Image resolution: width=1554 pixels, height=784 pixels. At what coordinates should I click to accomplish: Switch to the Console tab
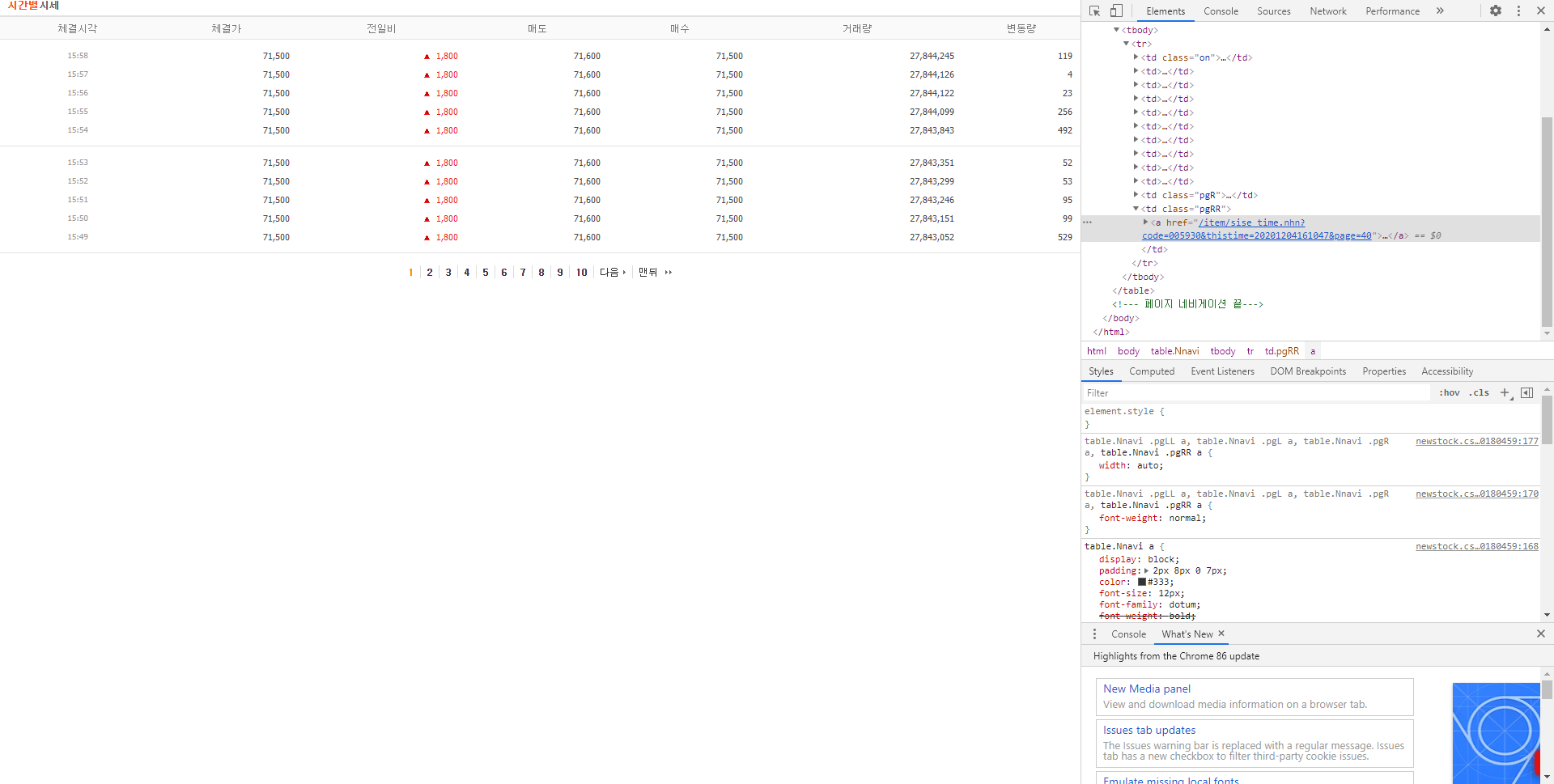pyautogui.click(x=1221, y=11)
